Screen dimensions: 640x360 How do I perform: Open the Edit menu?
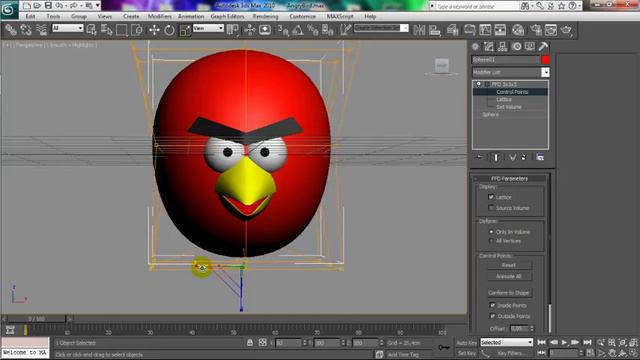tap(30, 16)
